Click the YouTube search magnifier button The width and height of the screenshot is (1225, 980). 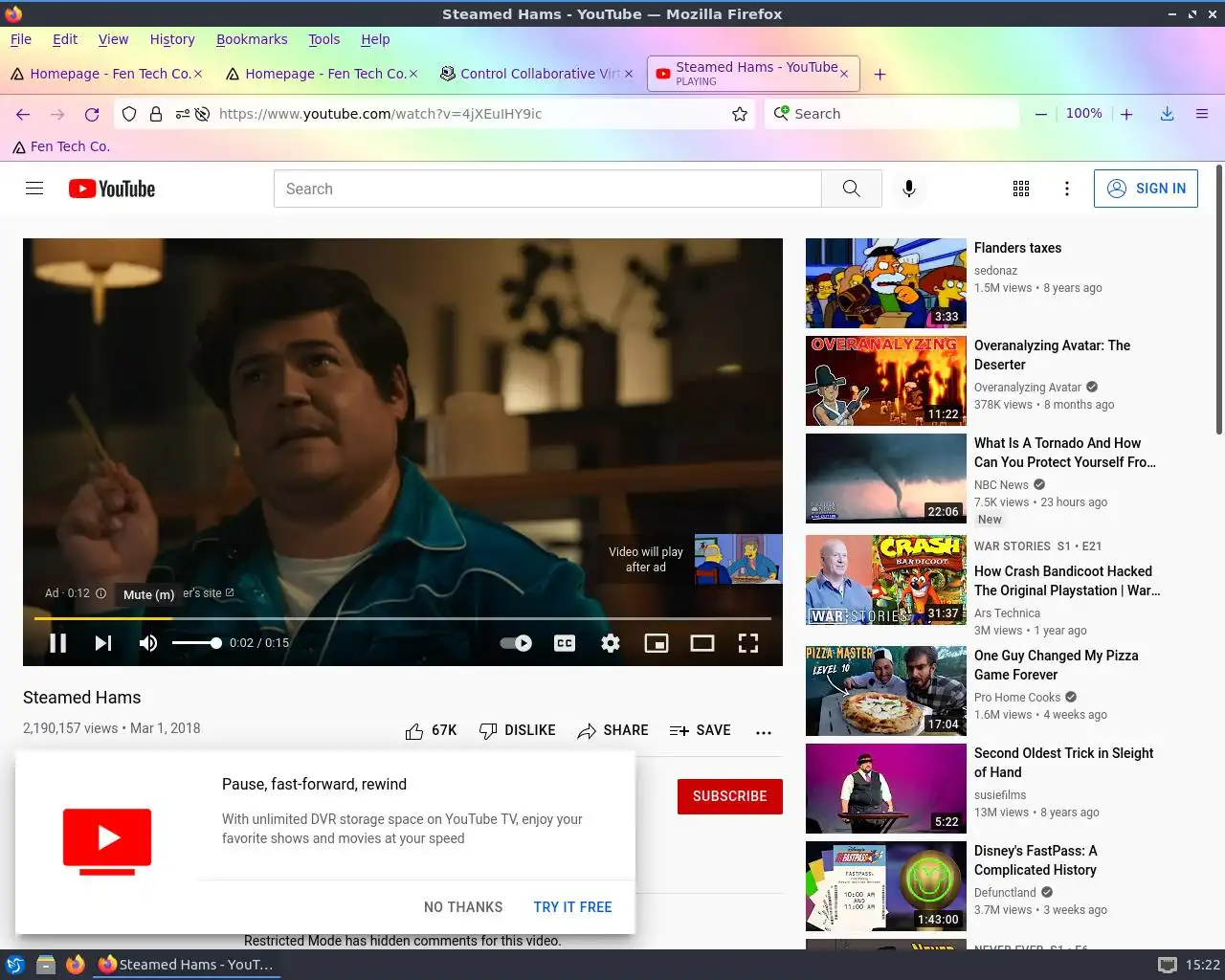pos(851,189)
